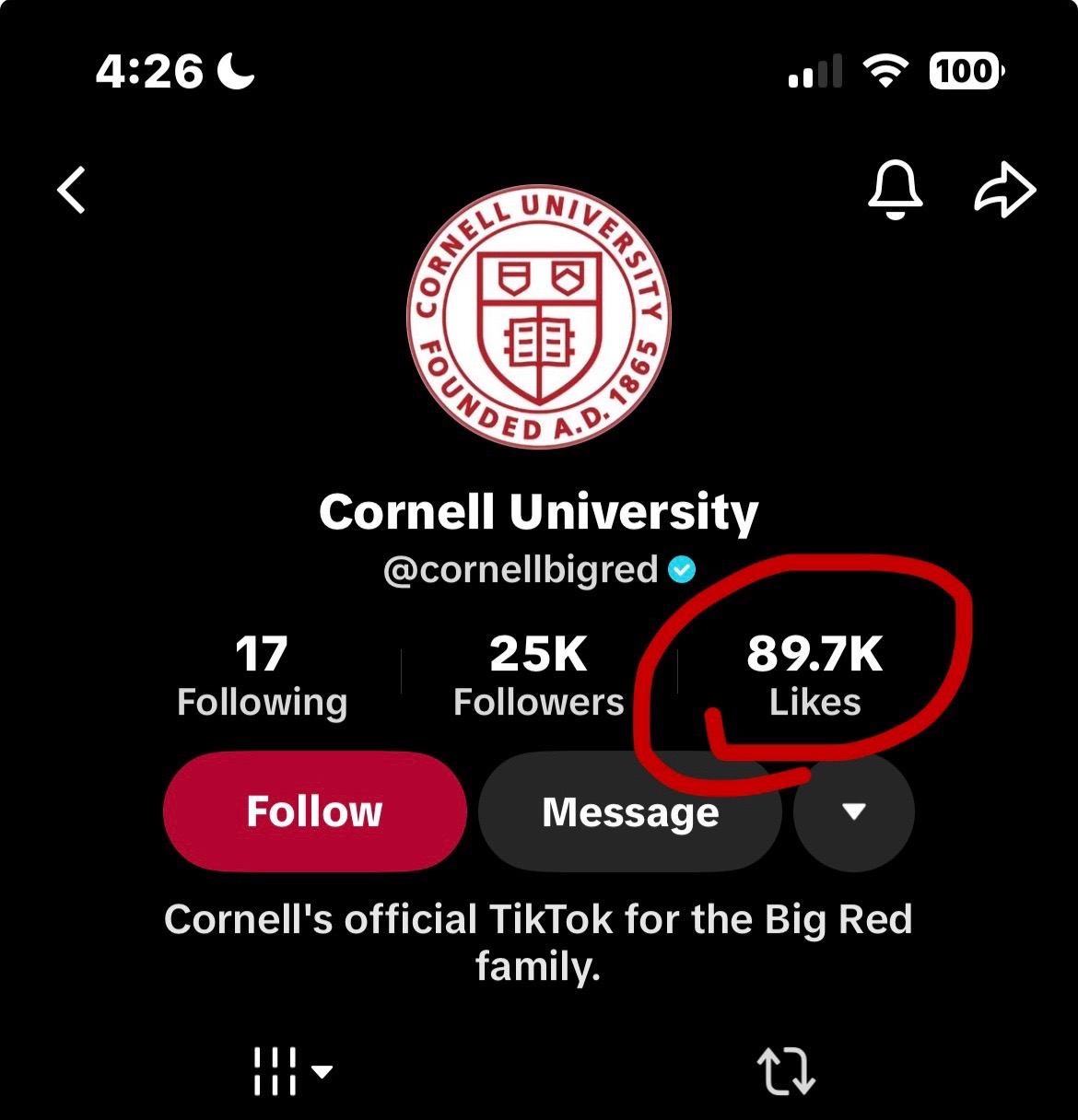The width and height of the screenshot is (1078, 1120).
Task: Open the Cornell University profile picture
Action: (539, 316)
